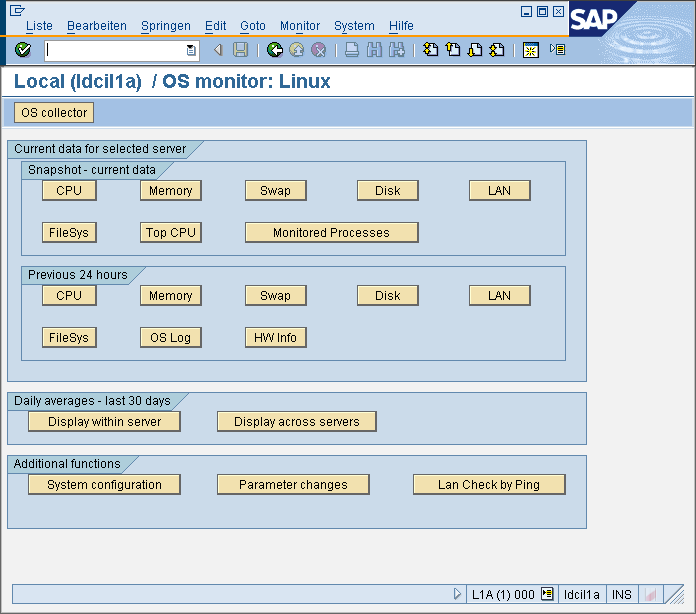Click the Create new session icon
This screenshot has height=614, width=696.
(x=531, y=50)
